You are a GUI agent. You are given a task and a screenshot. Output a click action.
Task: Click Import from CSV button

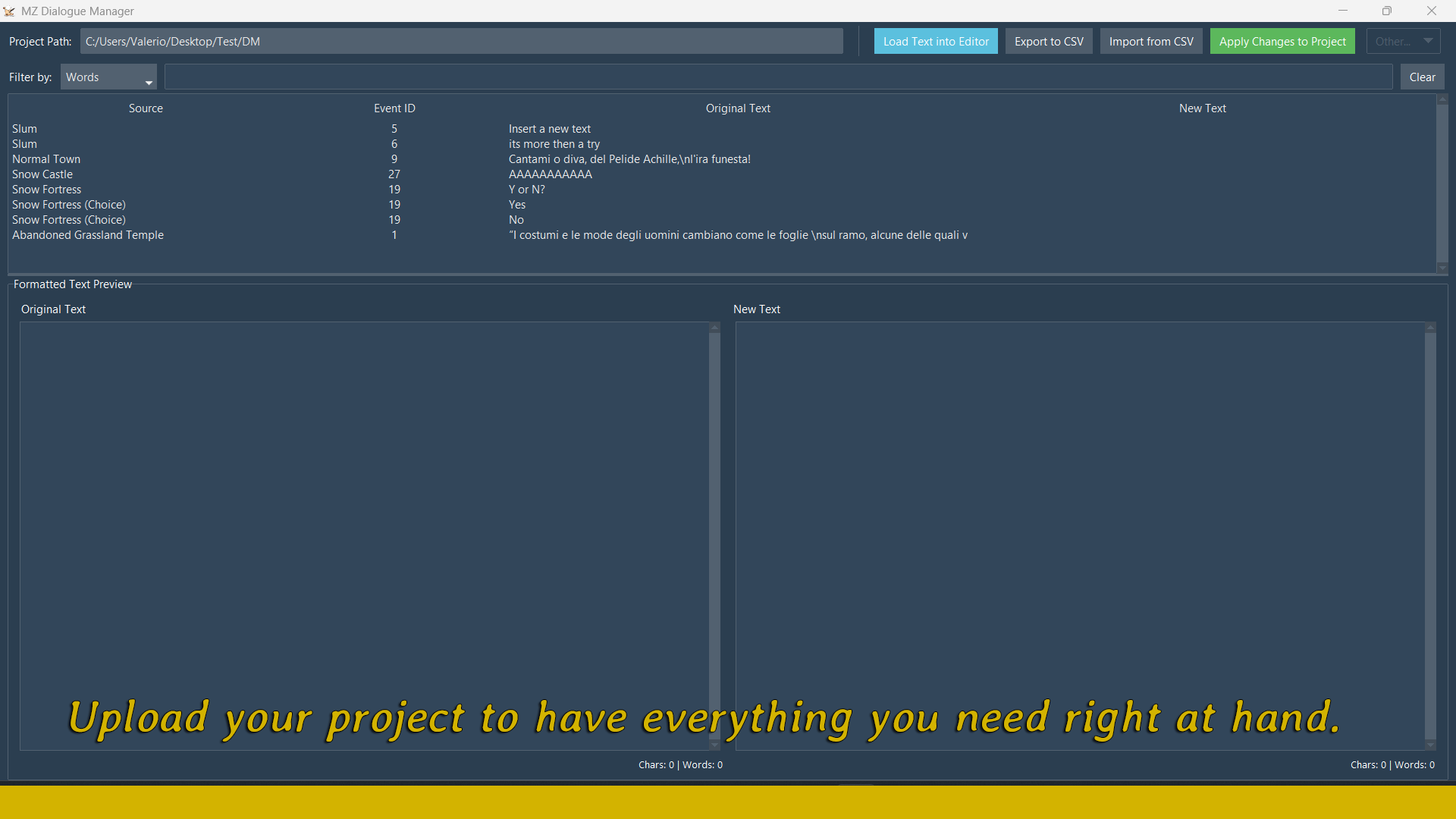1150,42
